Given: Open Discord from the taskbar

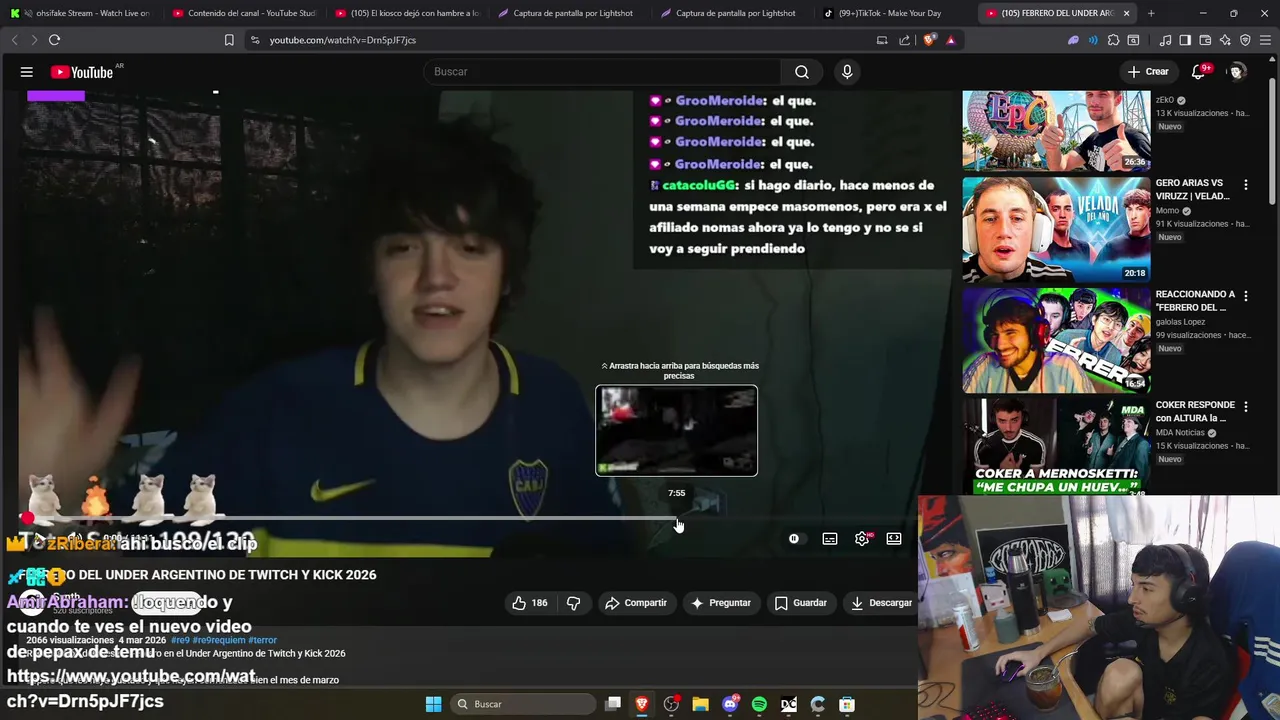Looking at the screenshot, I should click(x=730, y=704).
